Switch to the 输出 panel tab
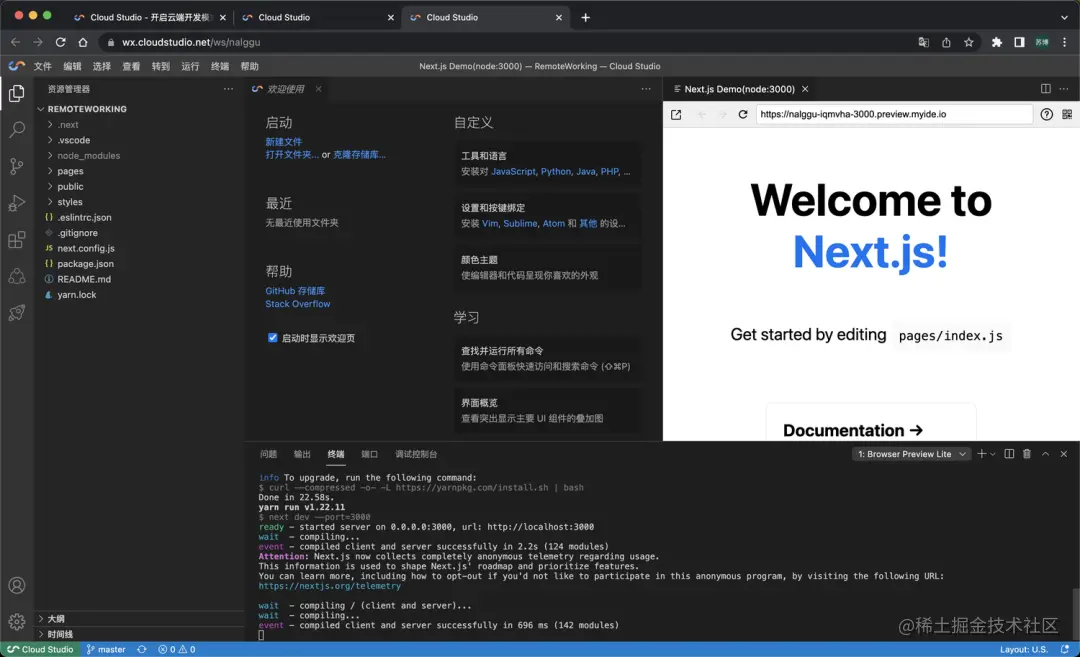The height and width of the screenshot is (657, 1080). (x=302, y=454)
